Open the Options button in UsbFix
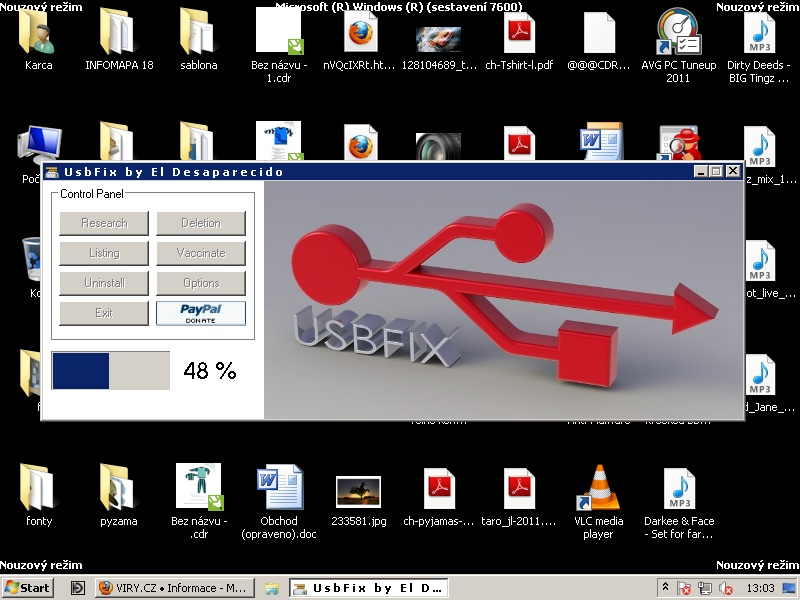 click(201, 283)
